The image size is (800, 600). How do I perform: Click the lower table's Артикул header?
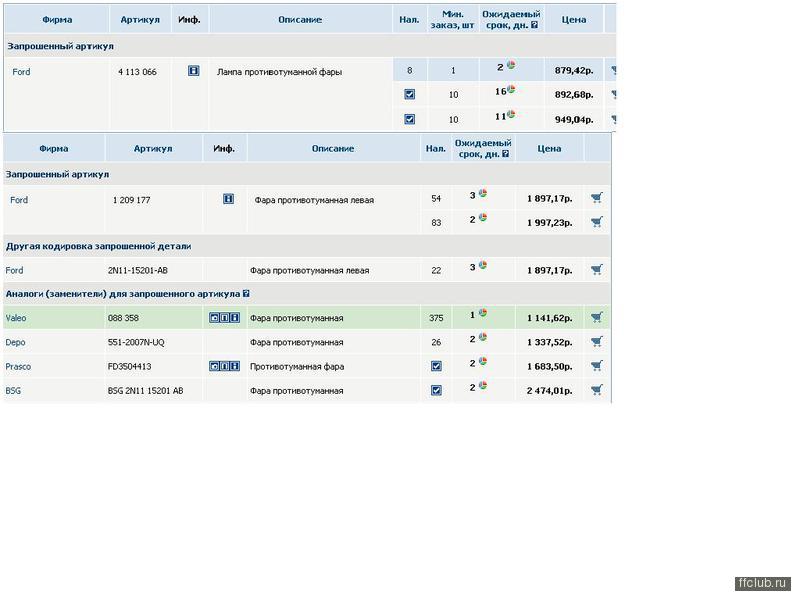[x=153, y=148]
